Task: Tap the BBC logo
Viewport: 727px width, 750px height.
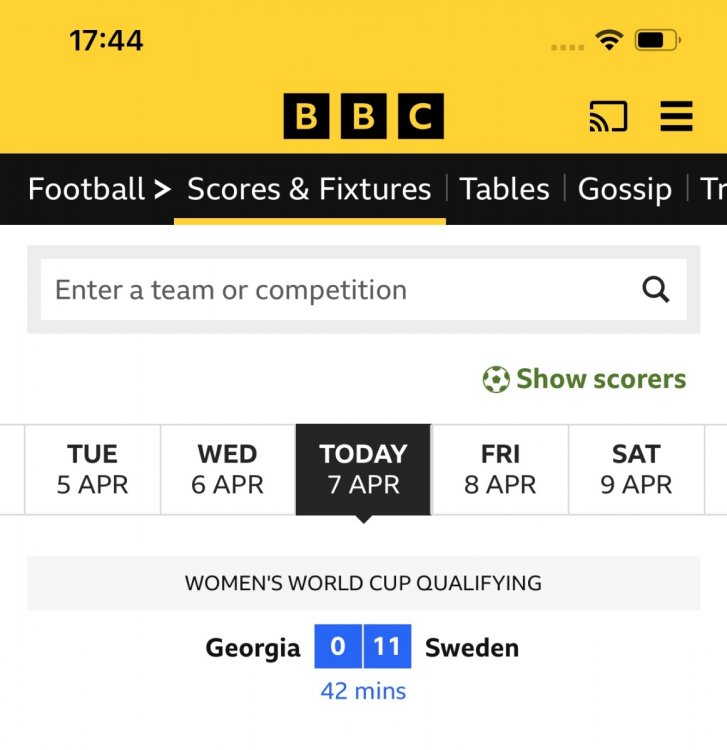Action: (363, 117)
